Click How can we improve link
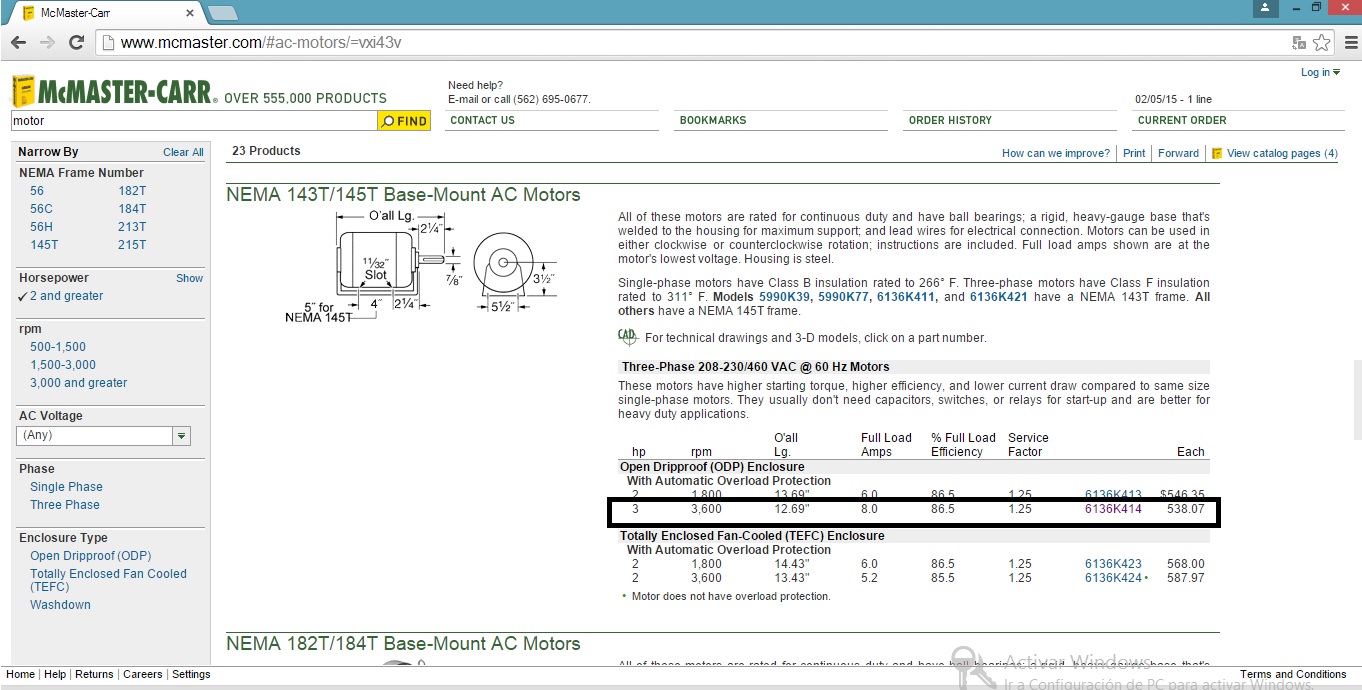1362x690 pixels. (x=1056, y=153)
